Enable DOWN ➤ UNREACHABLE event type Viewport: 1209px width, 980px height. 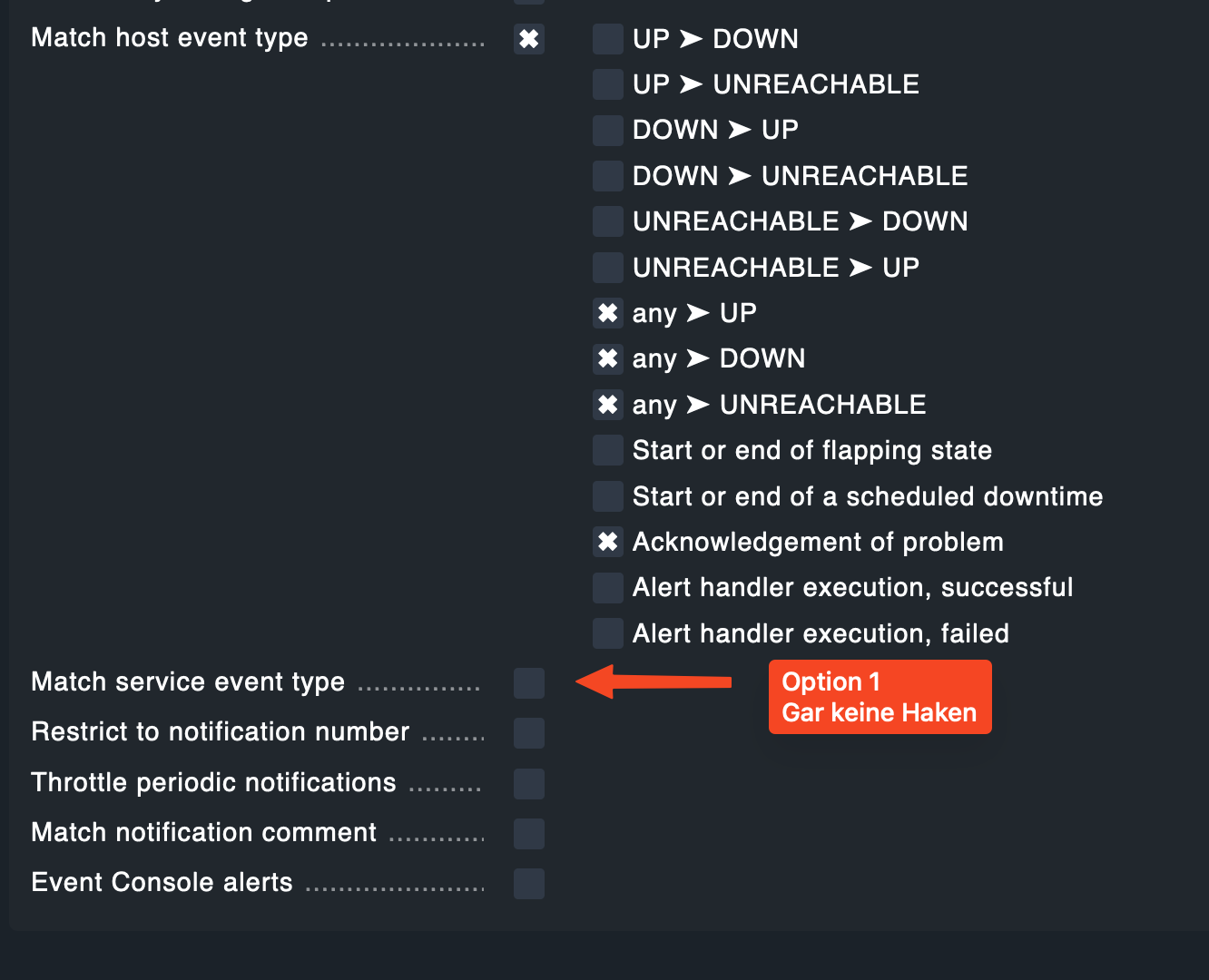[607, 176]
